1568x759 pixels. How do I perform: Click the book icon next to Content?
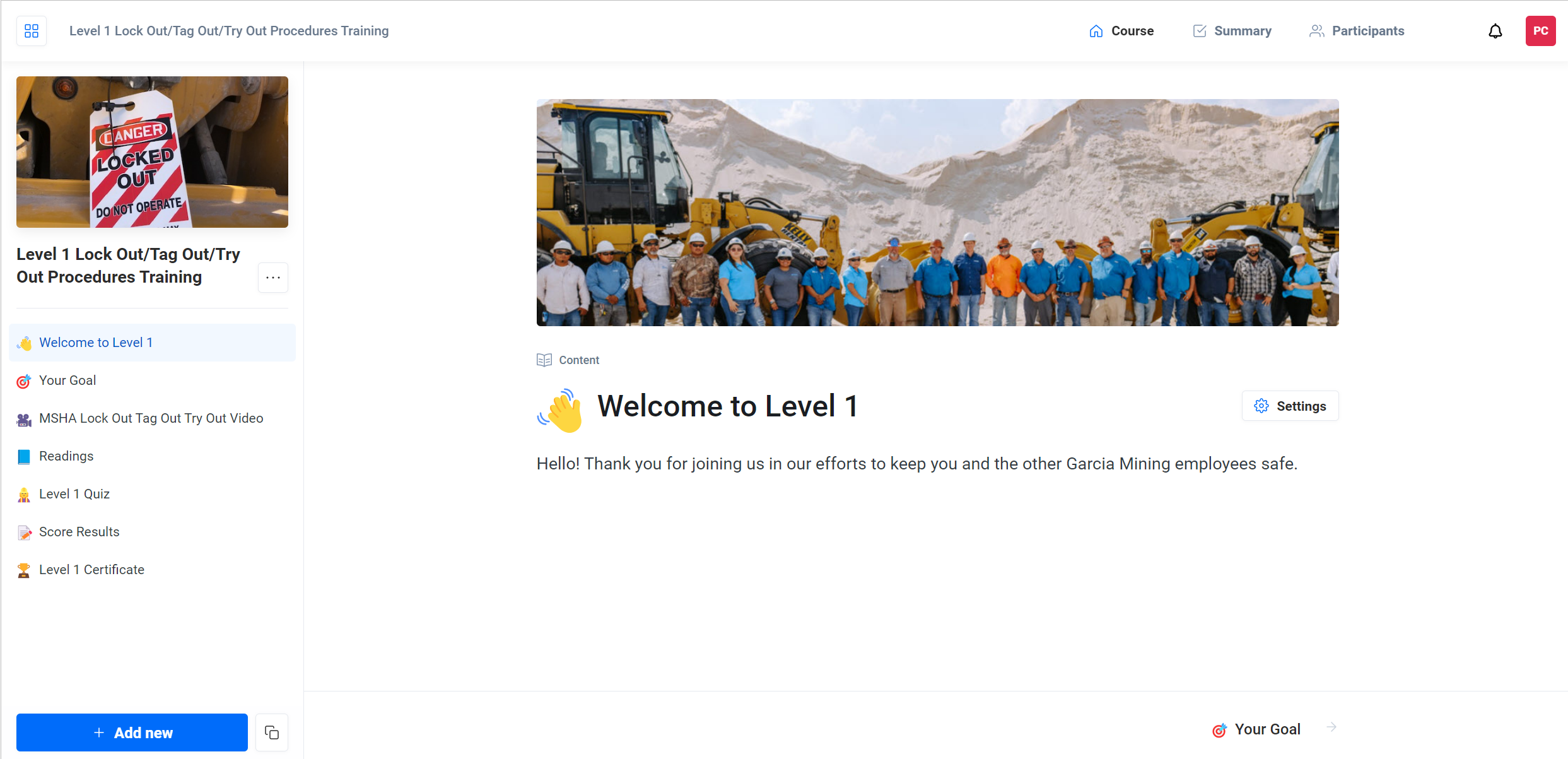pos(544,360)
